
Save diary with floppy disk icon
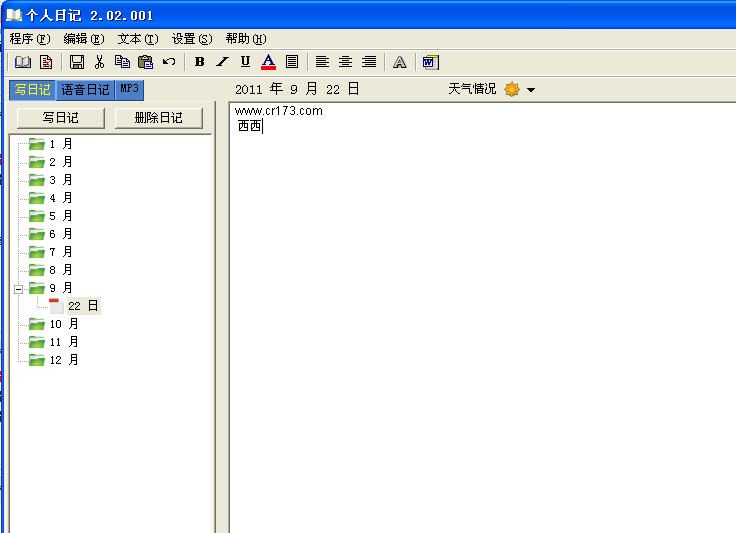pyautogui.click(x=77, y=62)
